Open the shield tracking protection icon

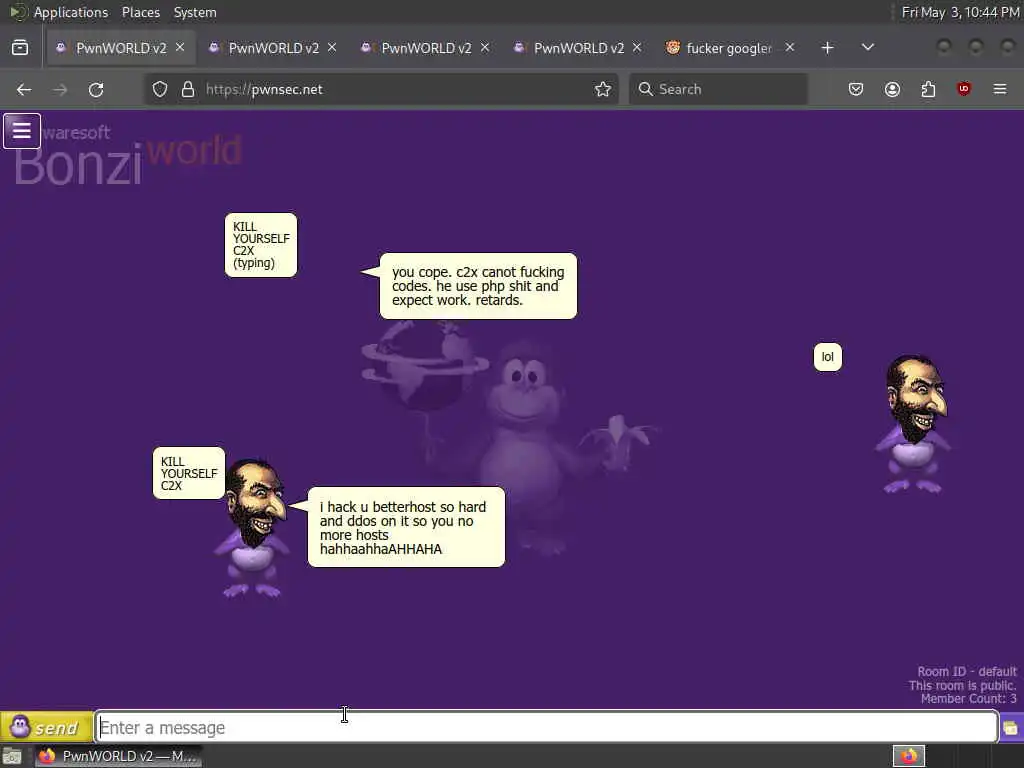click(x=160, y=89)
